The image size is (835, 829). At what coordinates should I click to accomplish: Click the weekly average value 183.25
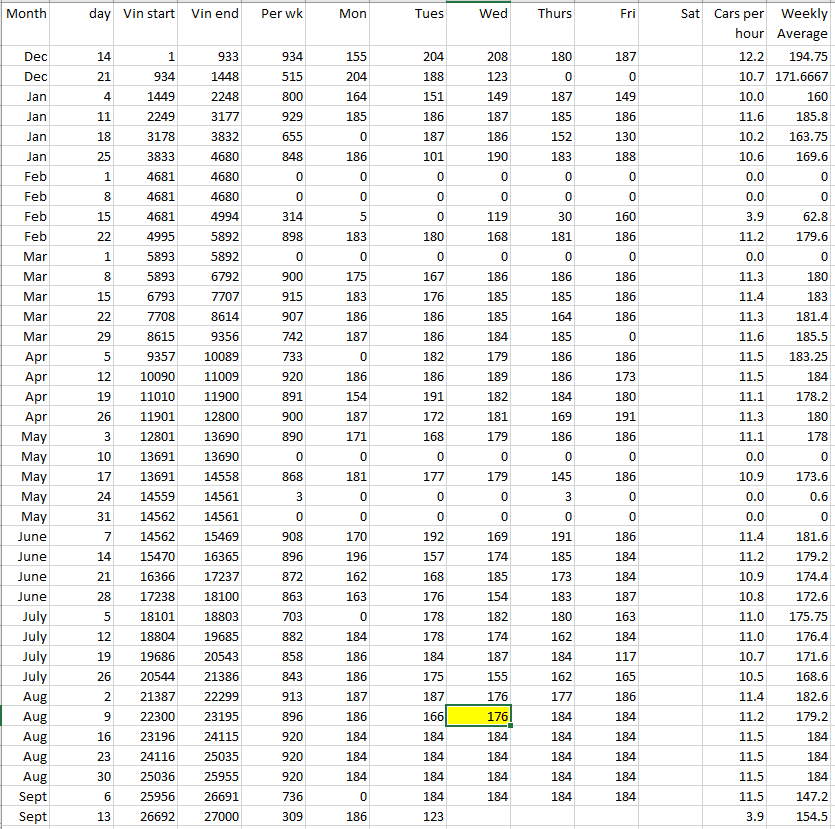(802, 357)
